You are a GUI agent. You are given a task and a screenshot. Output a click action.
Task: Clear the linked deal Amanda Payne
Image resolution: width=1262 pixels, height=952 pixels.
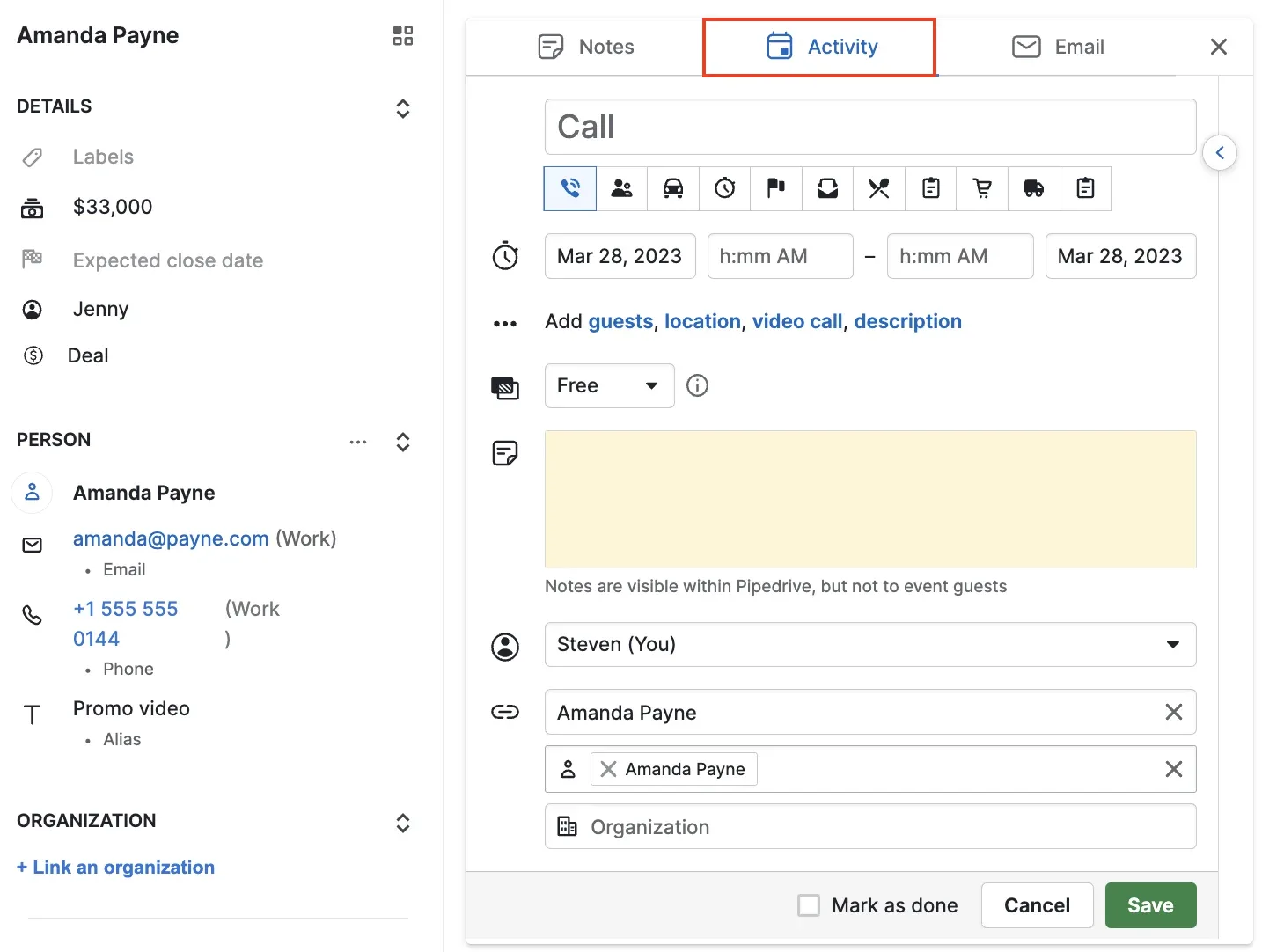[1174, 712]
